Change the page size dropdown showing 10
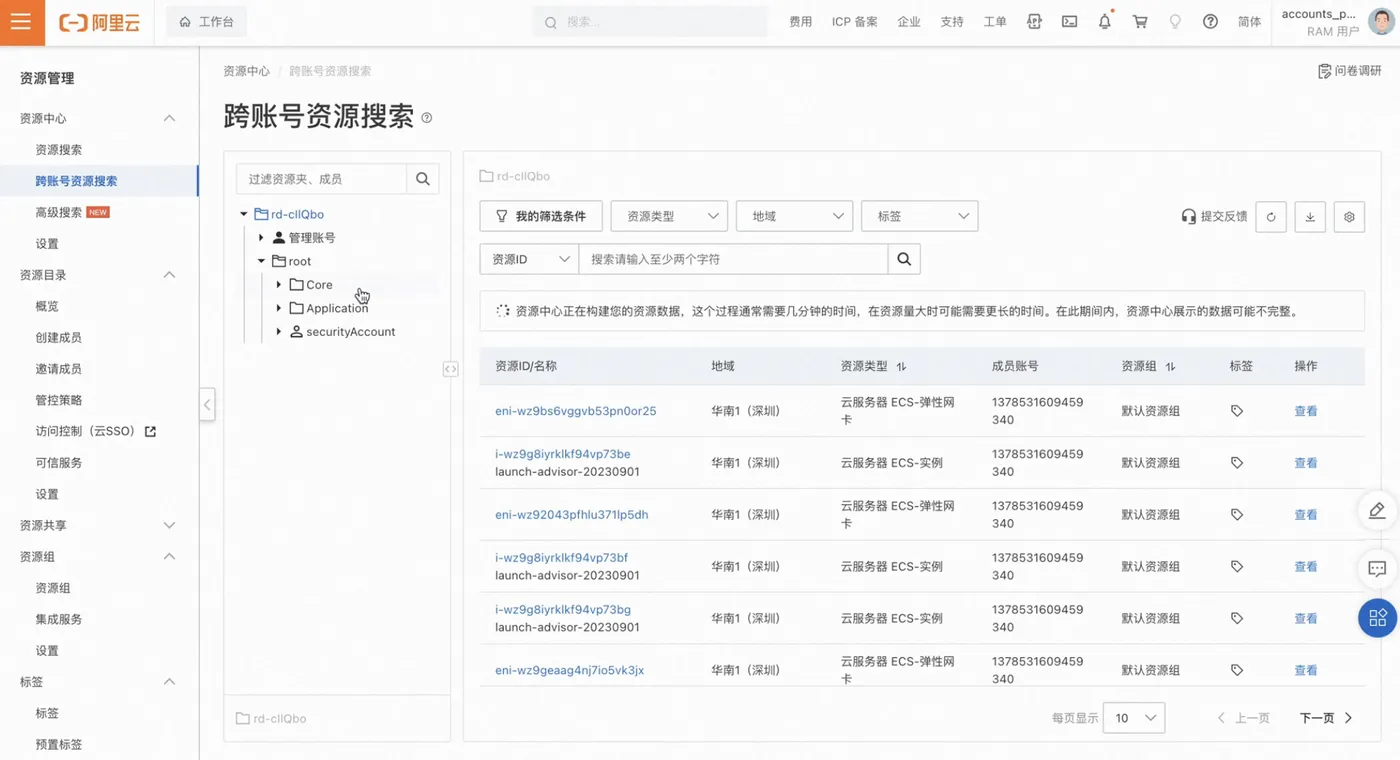Image resolution: width=1400 pixels, height=760 pixels. [x=1133, y=718]
